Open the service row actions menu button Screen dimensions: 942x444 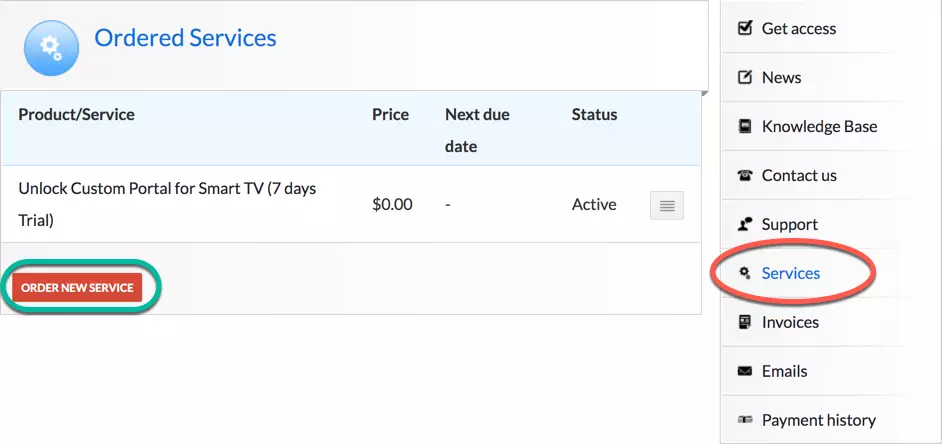pyautogui.click(x=667, y=205)
